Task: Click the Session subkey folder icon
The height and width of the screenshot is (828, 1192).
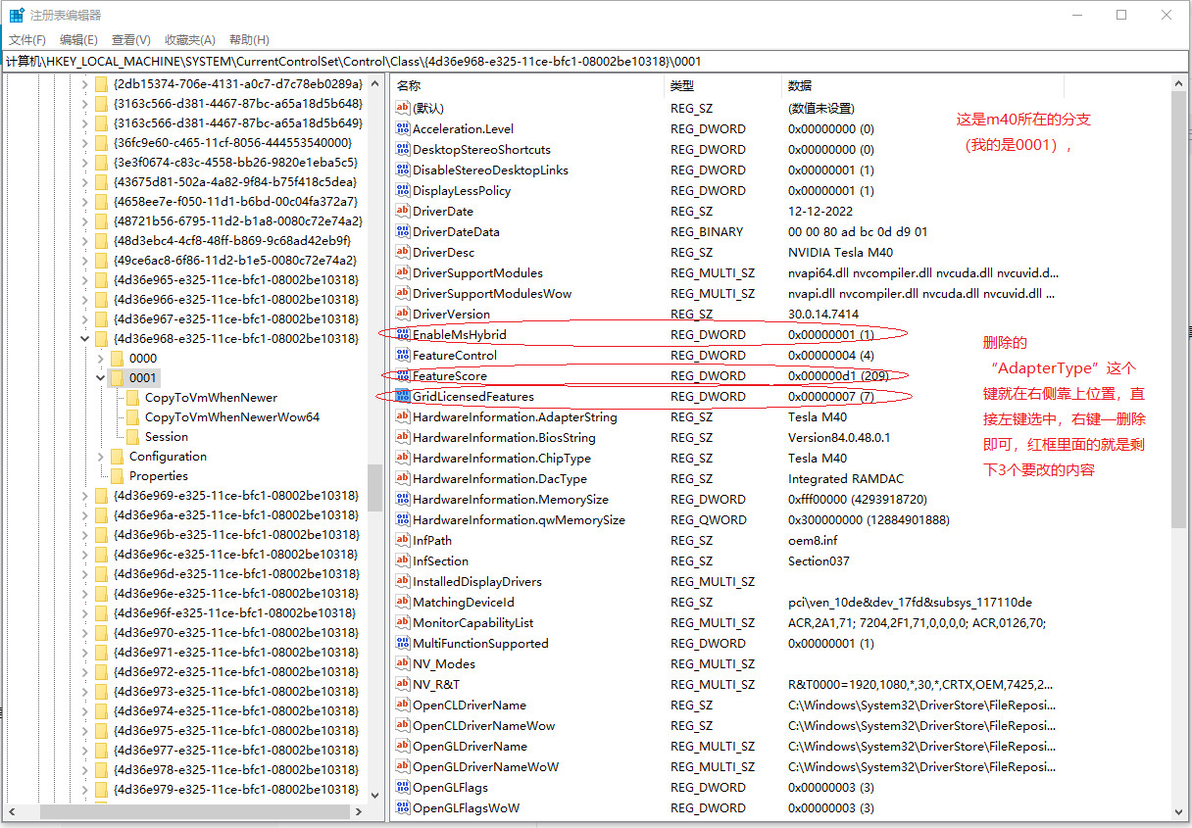Action: pos(132,436)
